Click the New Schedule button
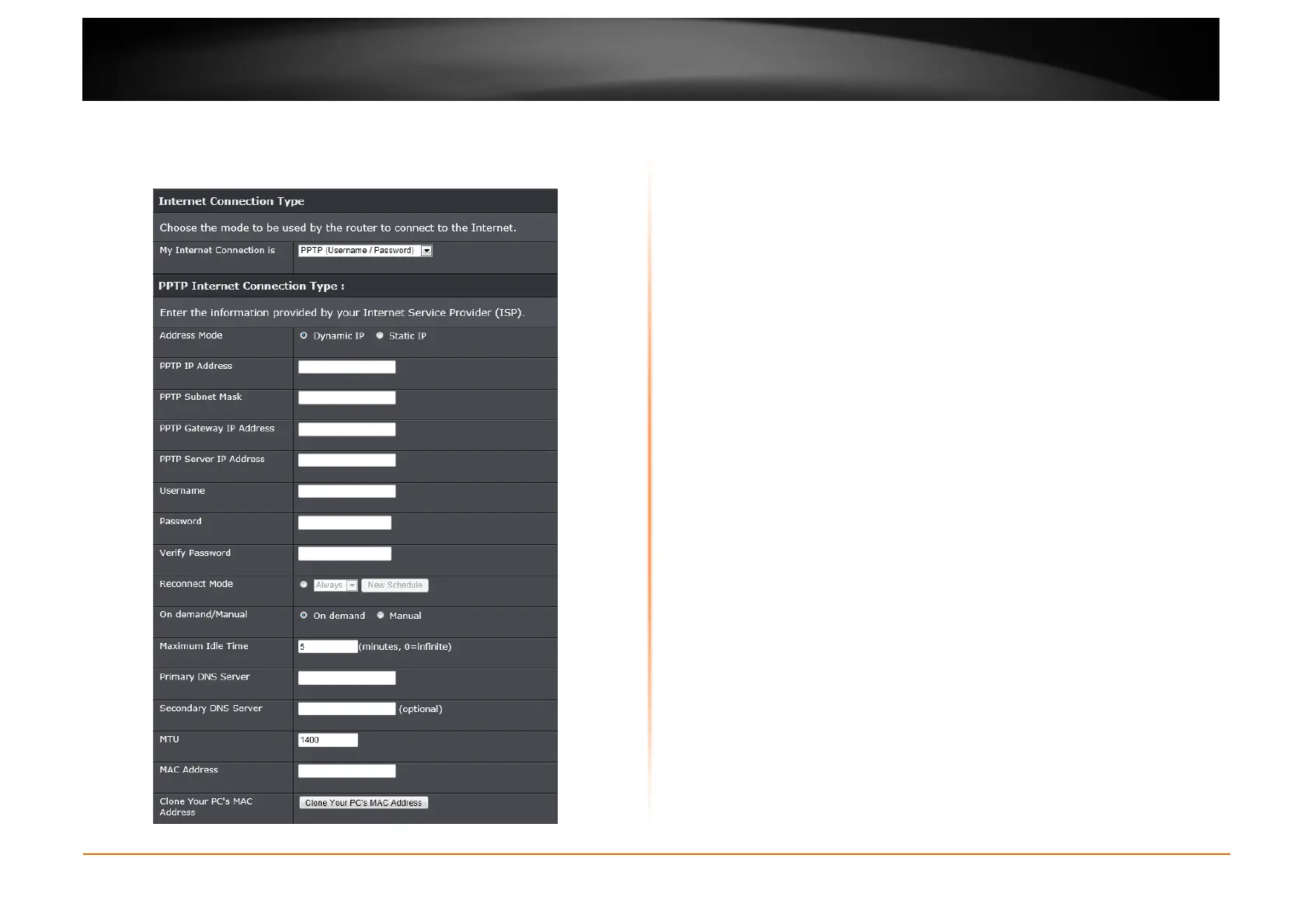The width and height of the screenshot is (1308, 924). [395, 585]
